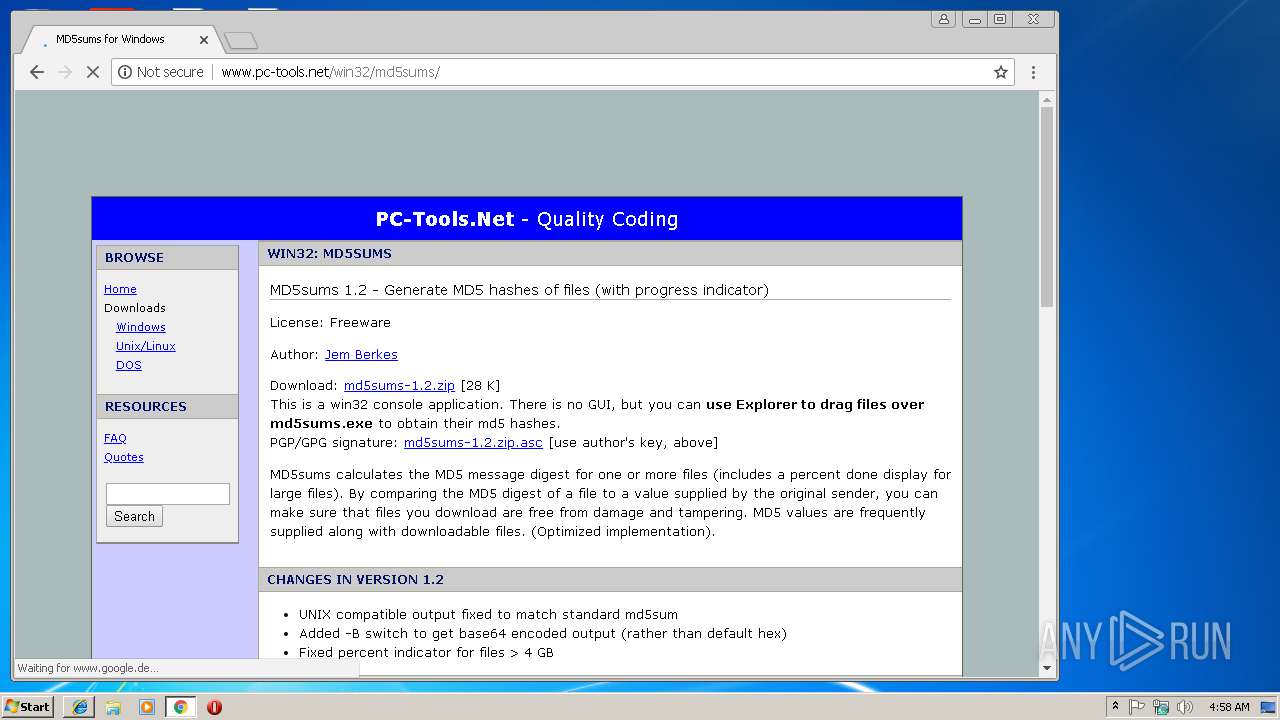1280x720 pixels.
Task: Click the address bar URL
Action: pos(330,72)
